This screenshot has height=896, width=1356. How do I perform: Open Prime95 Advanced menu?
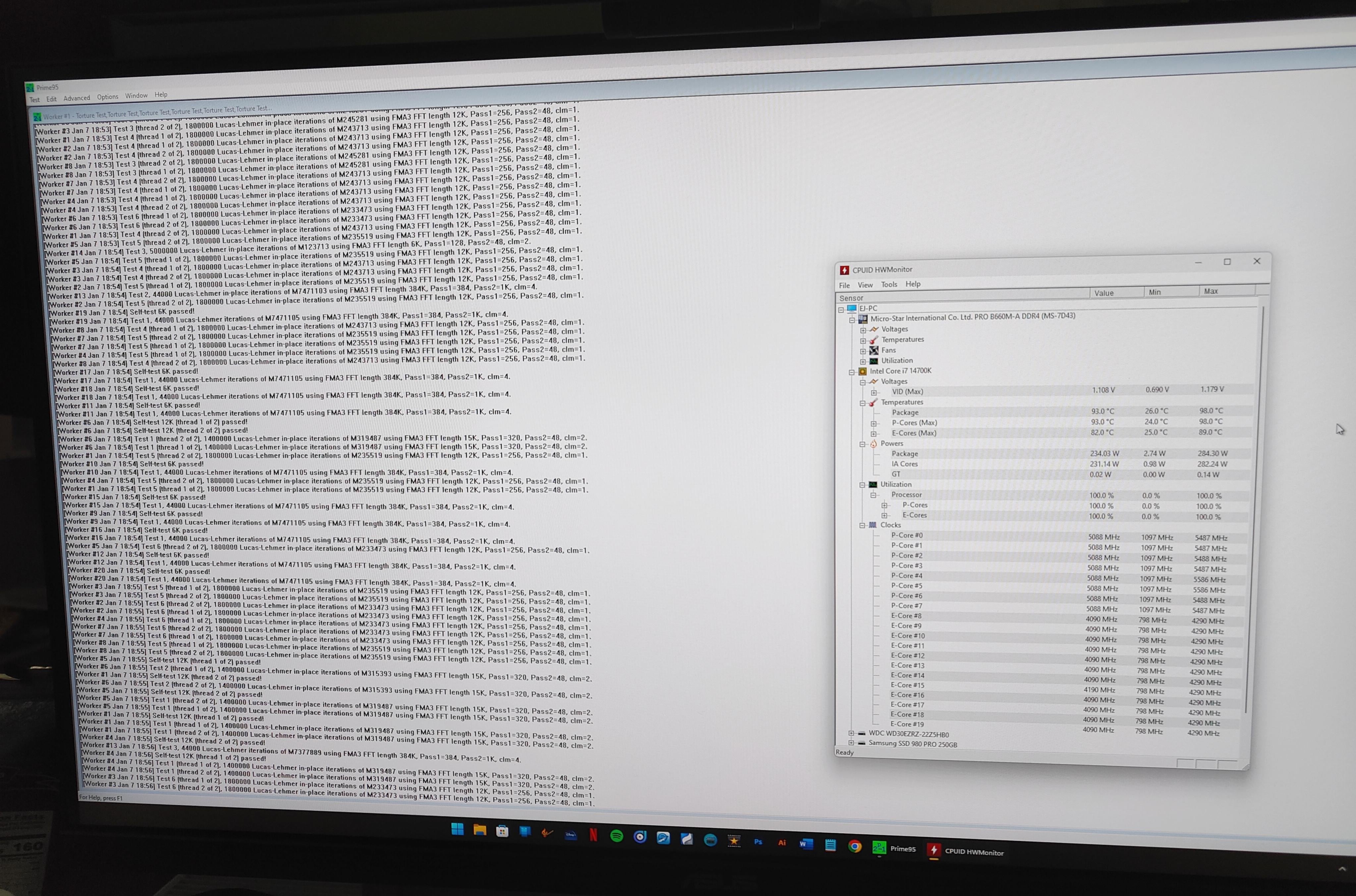pyautogui.click(x=77, y=98)
